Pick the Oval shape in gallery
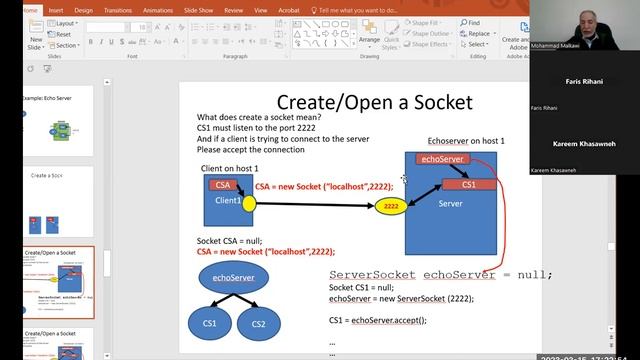 pyautogui.click(x=336, y=24)
